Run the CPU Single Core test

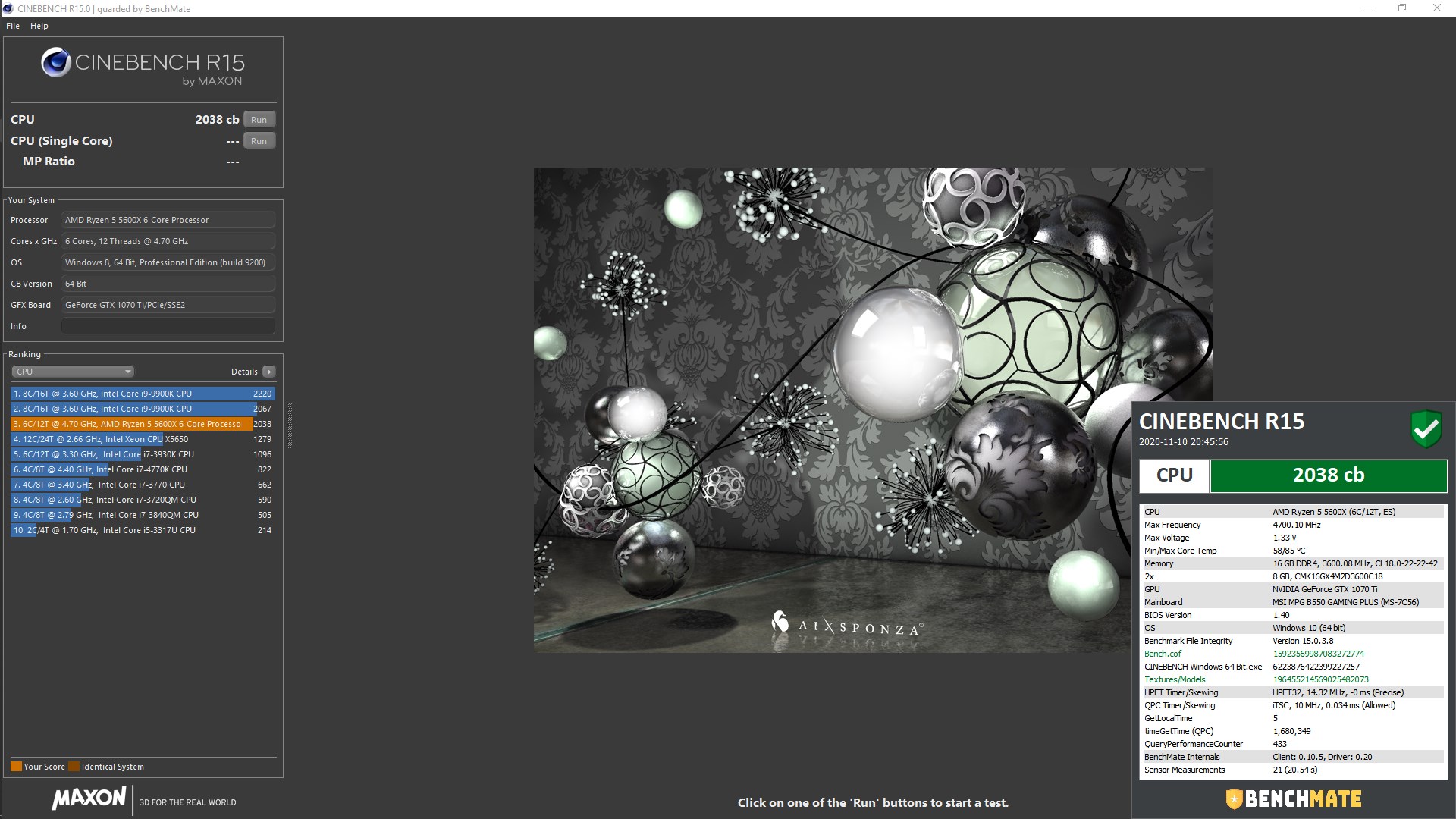click(259, 141)
